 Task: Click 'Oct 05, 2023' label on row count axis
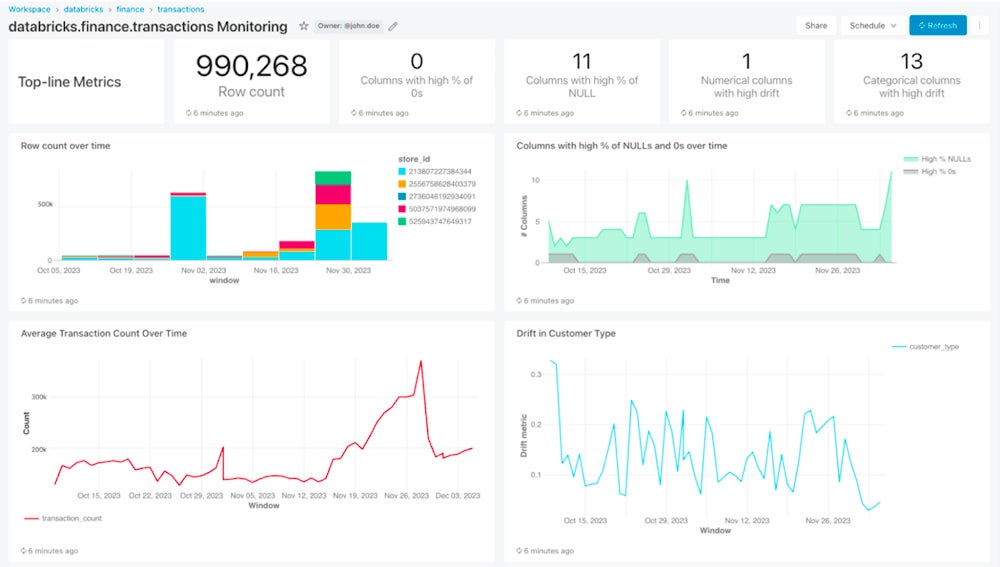(x=59, y=270)
